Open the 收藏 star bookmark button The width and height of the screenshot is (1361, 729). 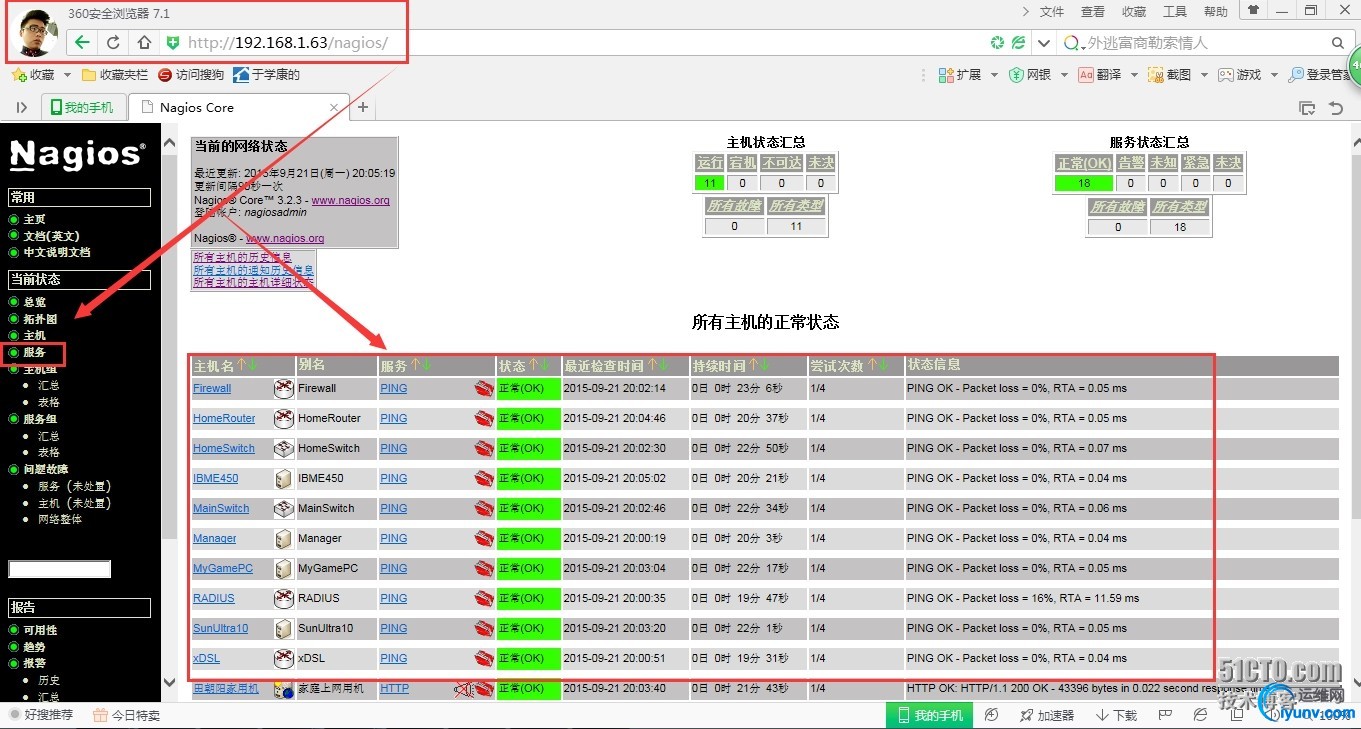click(x=32, y=75)
